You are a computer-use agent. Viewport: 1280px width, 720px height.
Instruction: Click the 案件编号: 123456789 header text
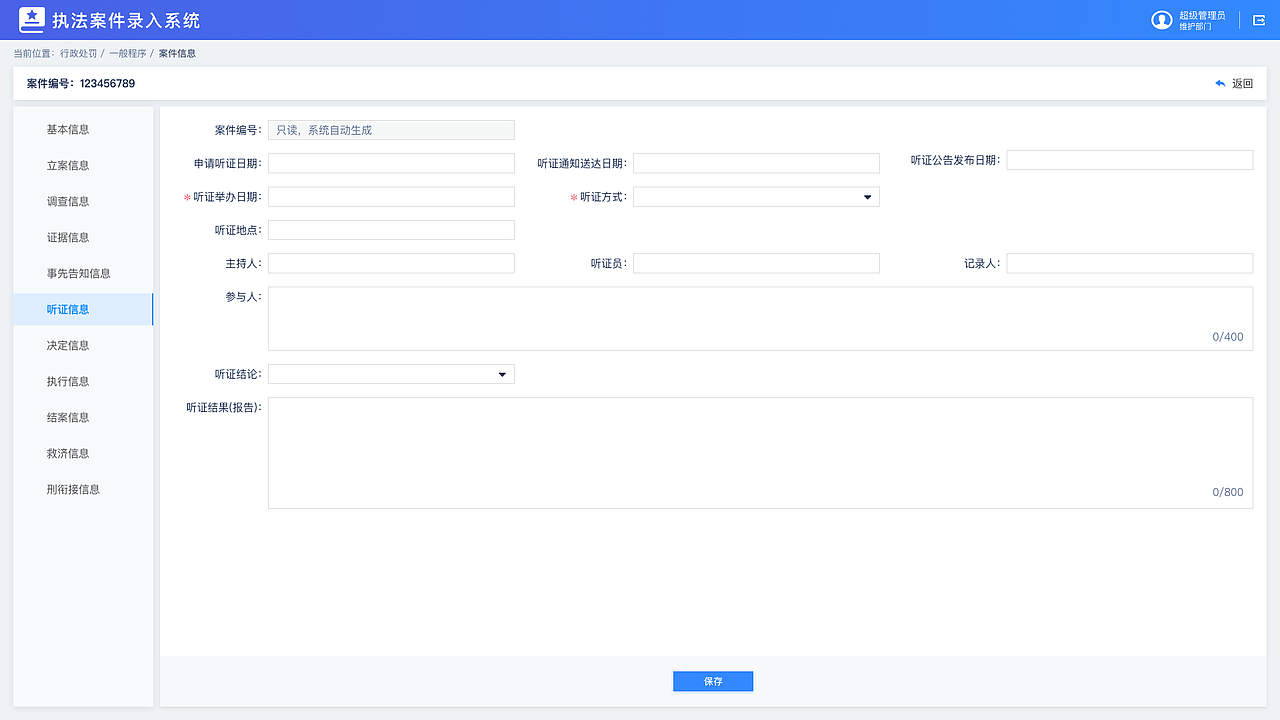click(x=81, y=84)
